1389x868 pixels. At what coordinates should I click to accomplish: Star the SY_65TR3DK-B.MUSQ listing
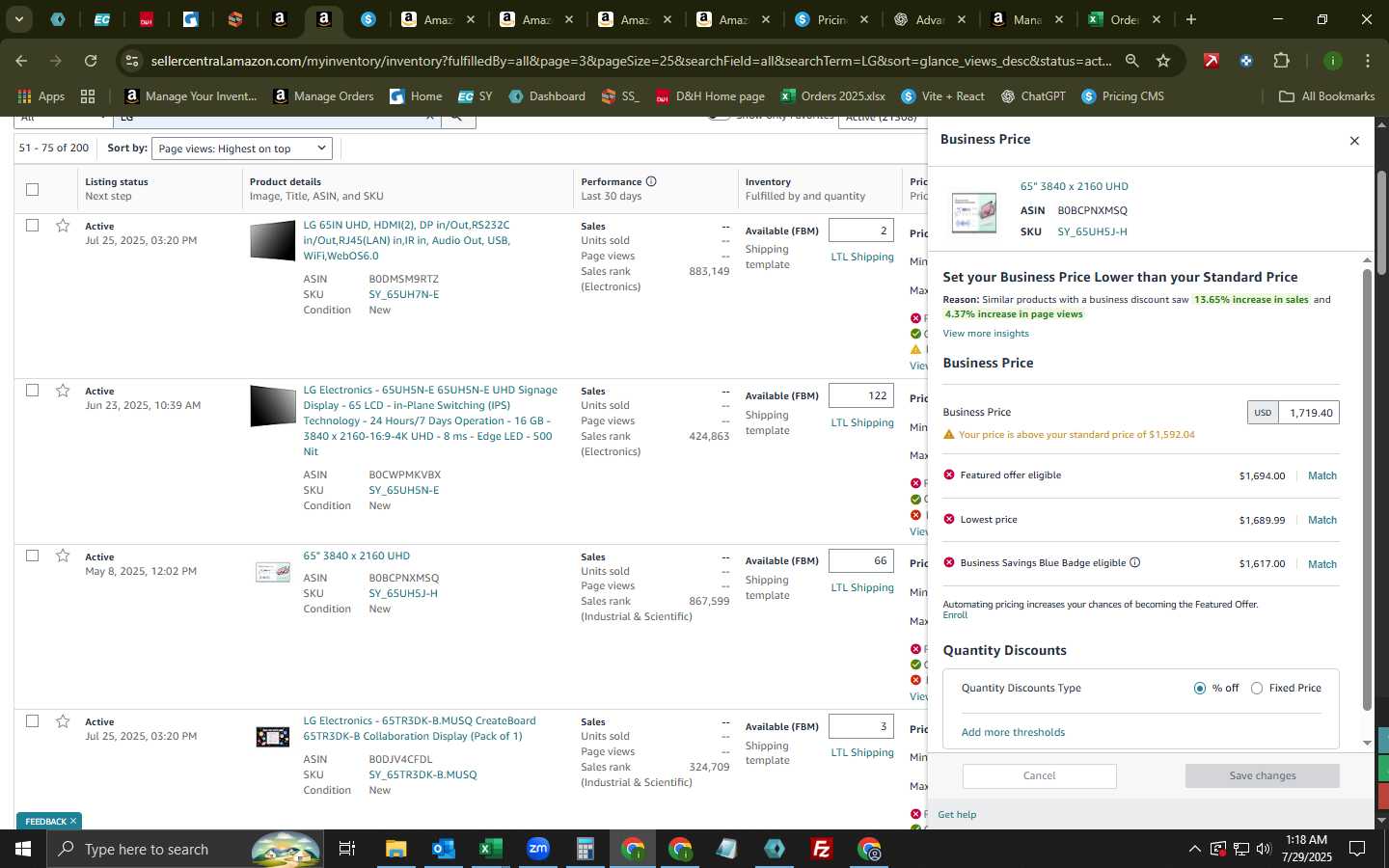[63, 721]
